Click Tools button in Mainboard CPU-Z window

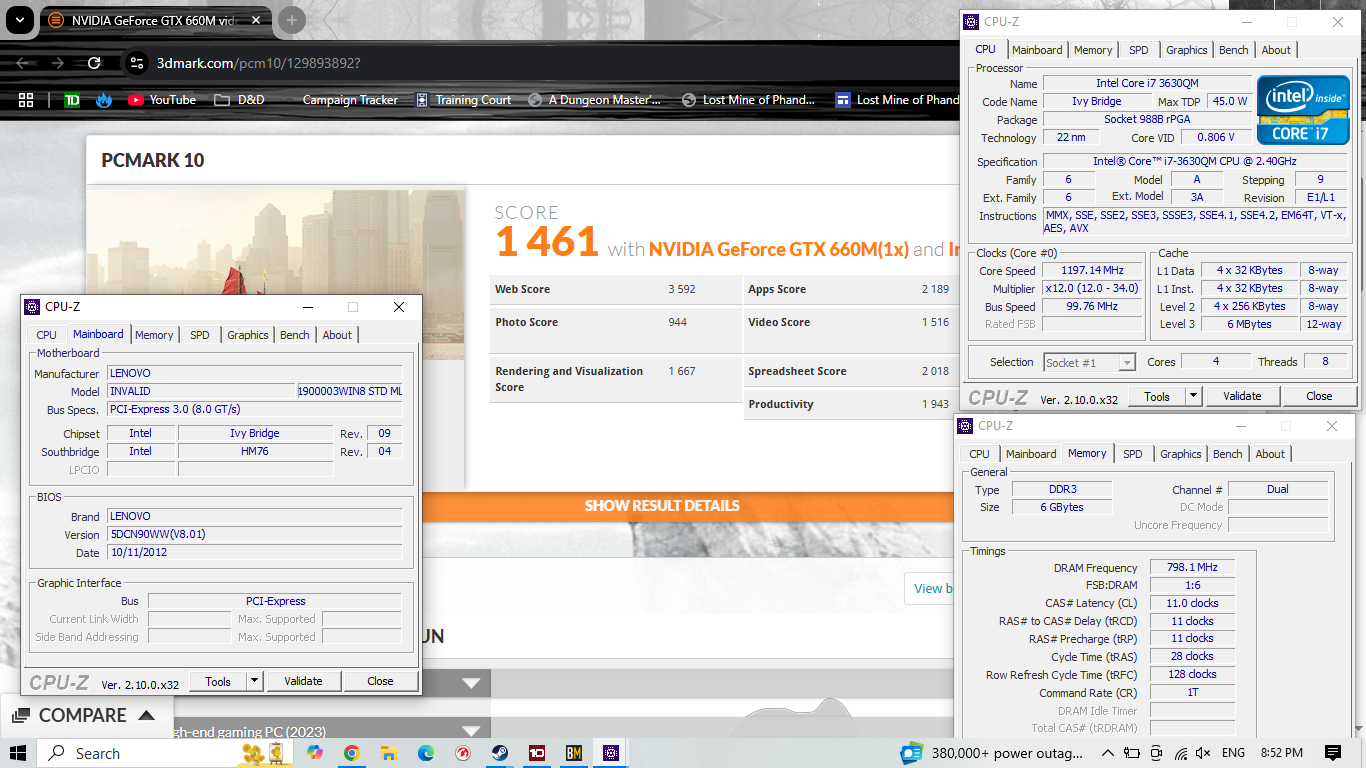click(x=218, y=681)
